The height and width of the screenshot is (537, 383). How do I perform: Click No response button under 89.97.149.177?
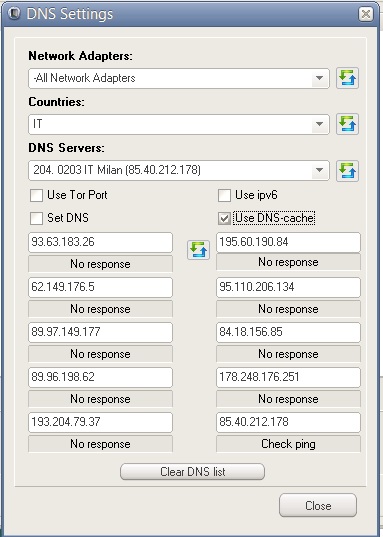(100, 354)
